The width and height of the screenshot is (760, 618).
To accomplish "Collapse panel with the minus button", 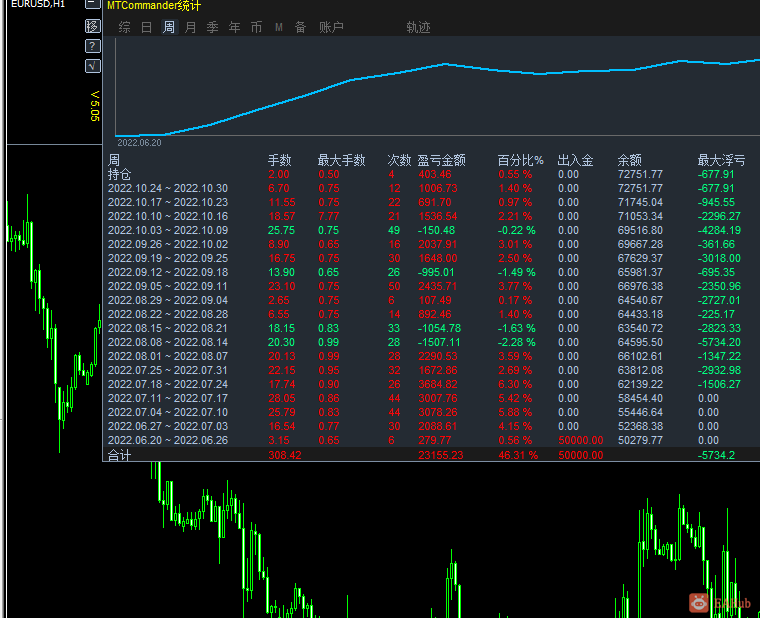I will [93, 4].
